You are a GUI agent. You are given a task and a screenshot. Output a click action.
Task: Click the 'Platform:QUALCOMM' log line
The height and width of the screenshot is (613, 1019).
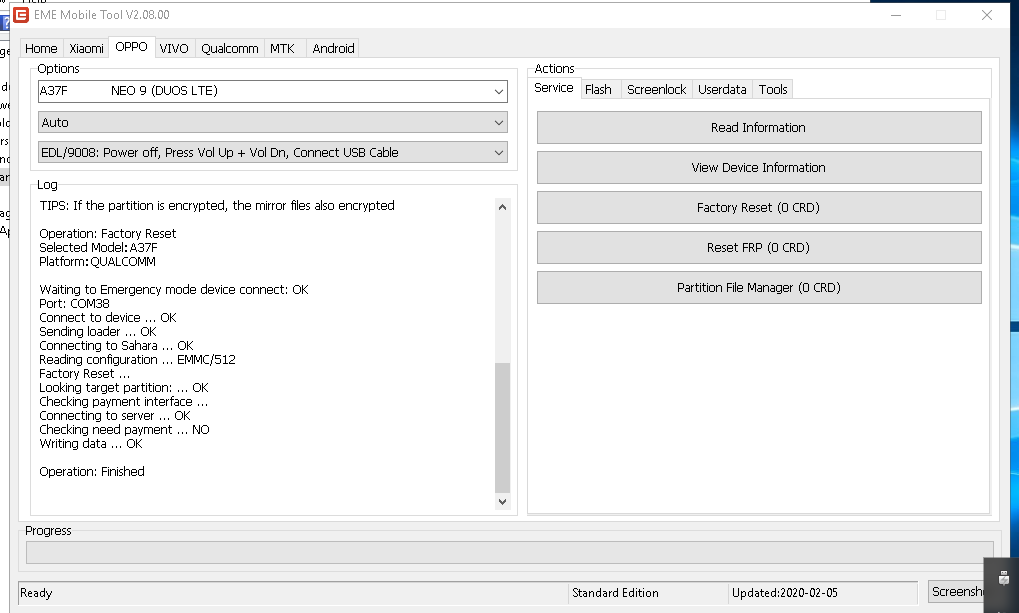point(97,262)
